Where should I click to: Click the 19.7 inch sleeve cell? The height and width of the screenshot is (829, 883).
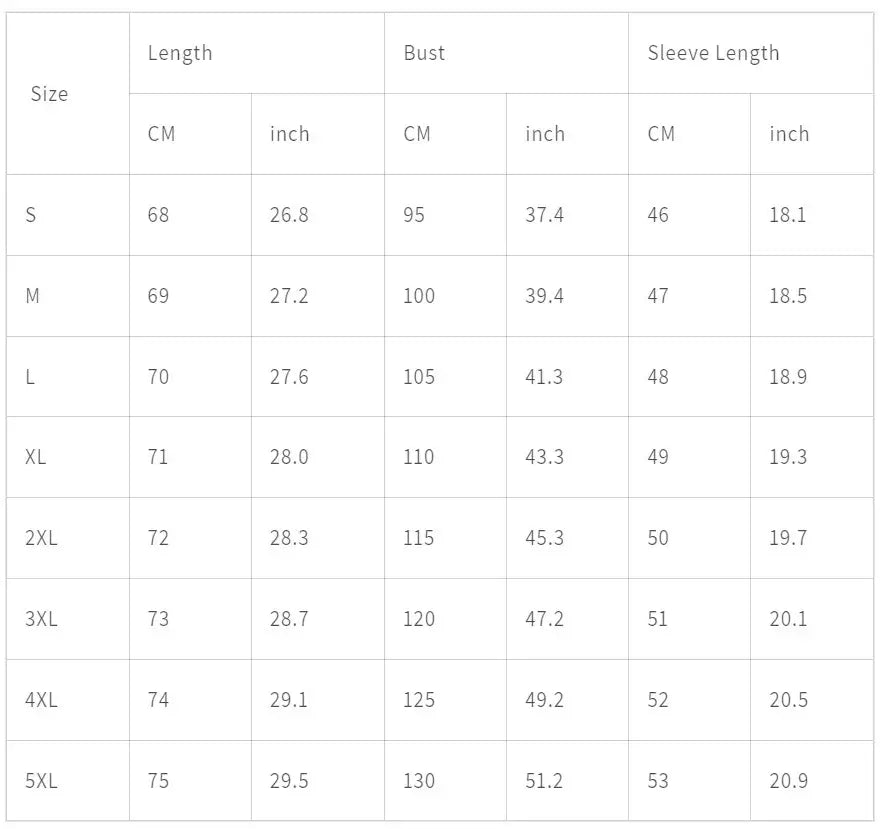788,538
